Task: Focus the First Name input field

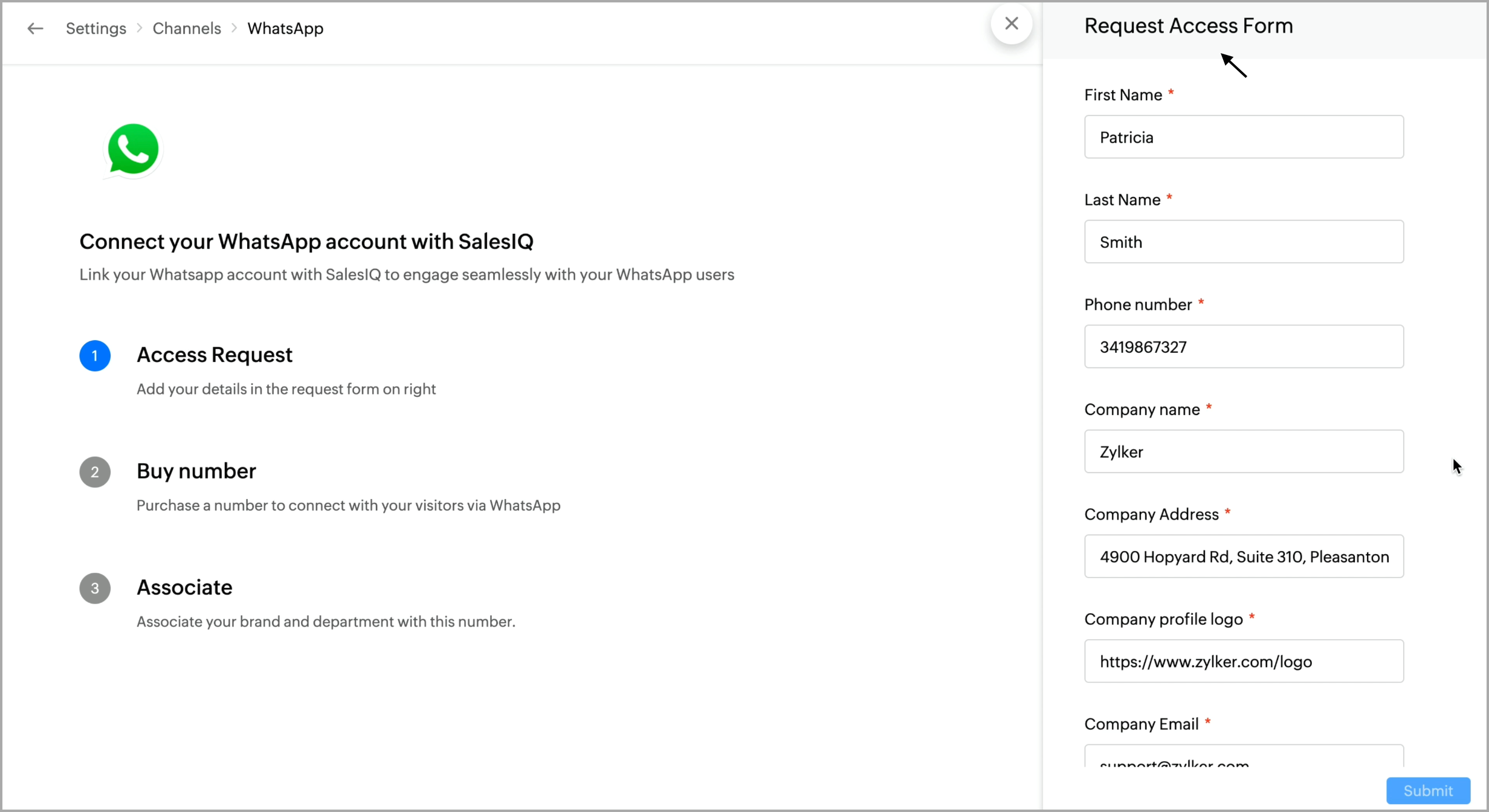Action: [x=1243, y=137]
